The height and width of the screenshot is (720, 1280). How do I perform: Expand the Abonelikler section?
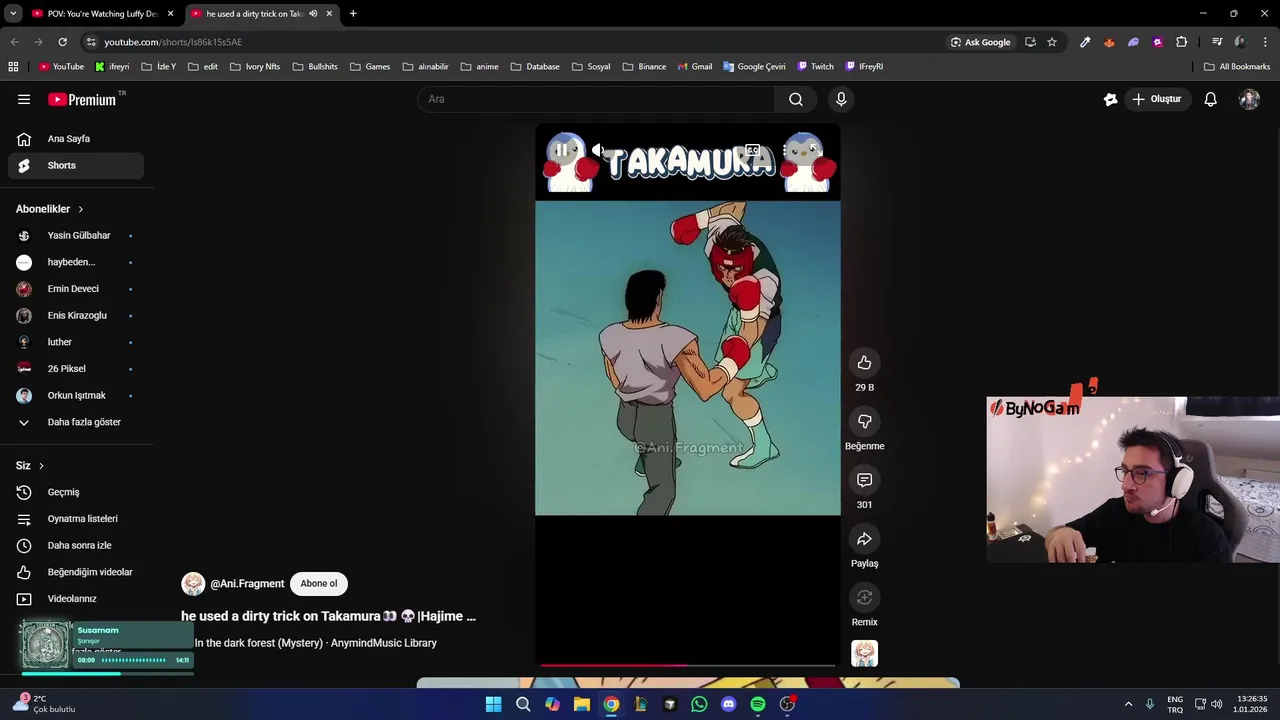coord(50,209)
